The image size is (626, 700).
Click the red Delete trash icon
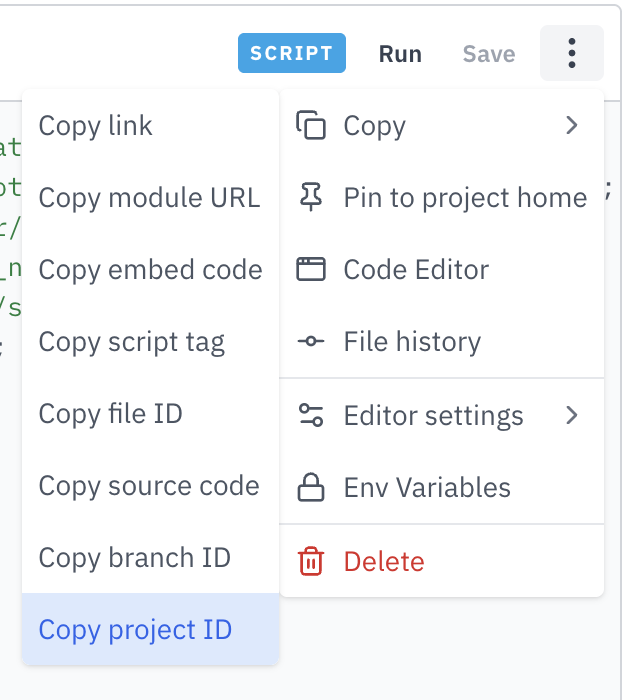click(312, 562)
